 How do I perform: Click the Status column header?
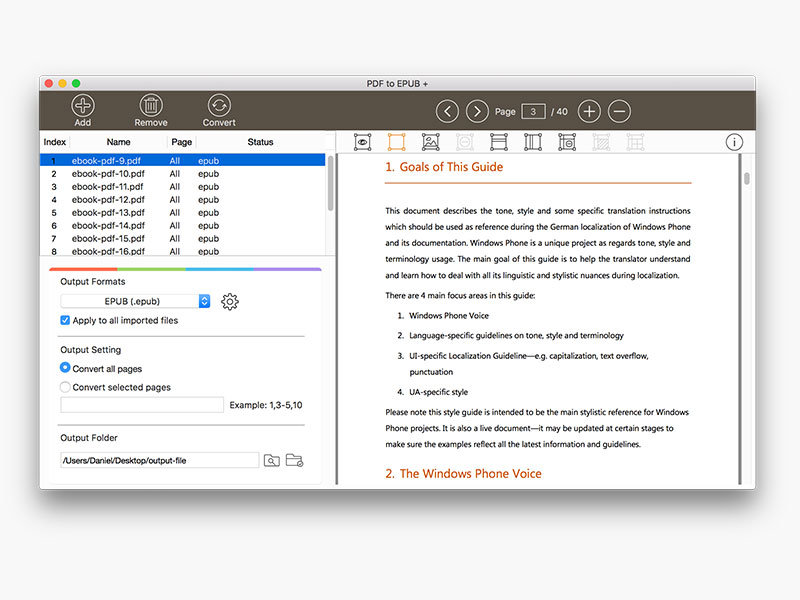260,142
